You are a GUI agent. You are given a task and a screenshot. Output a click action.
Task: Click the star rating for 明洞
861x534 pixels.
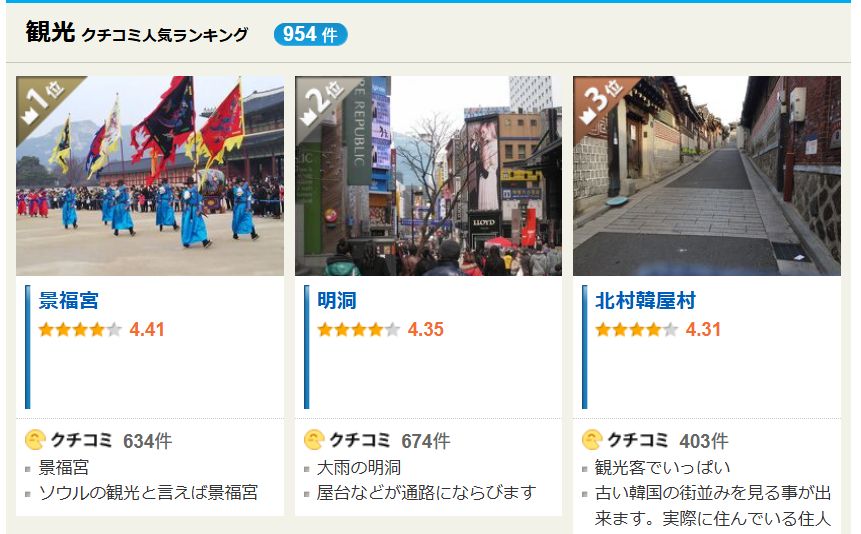pos(359,330)
